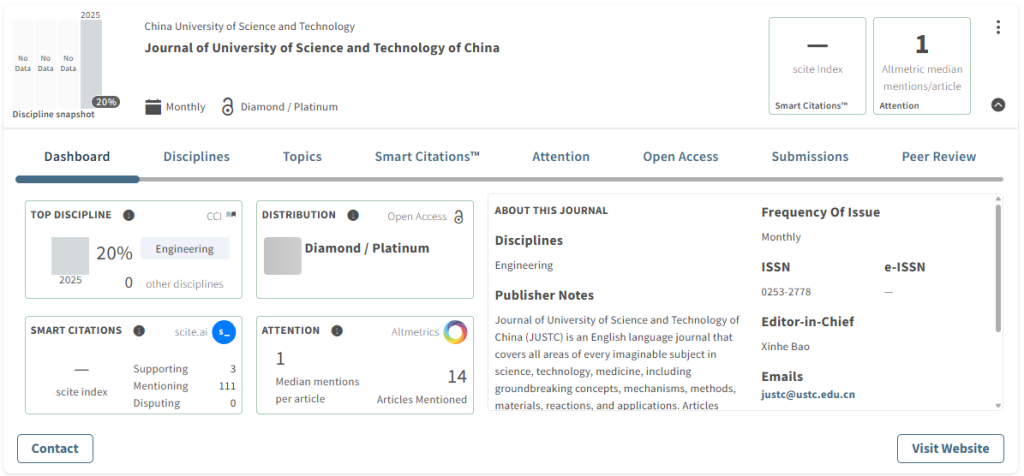Open the Disciplines tab
Image resolution: width=1024 pixels, height=476 pixels.
click(197, 157)
